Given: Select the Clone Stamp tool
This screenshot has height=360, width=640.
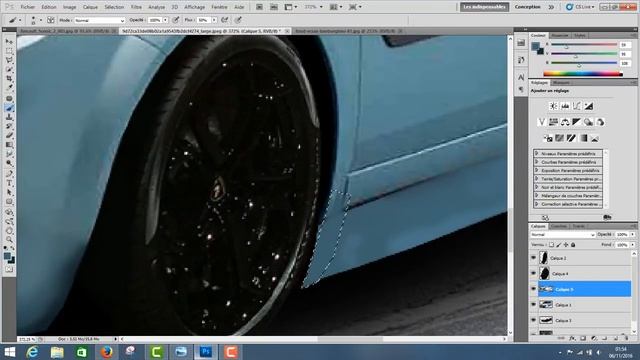Looking at the screenshot, I should [9, 117].
